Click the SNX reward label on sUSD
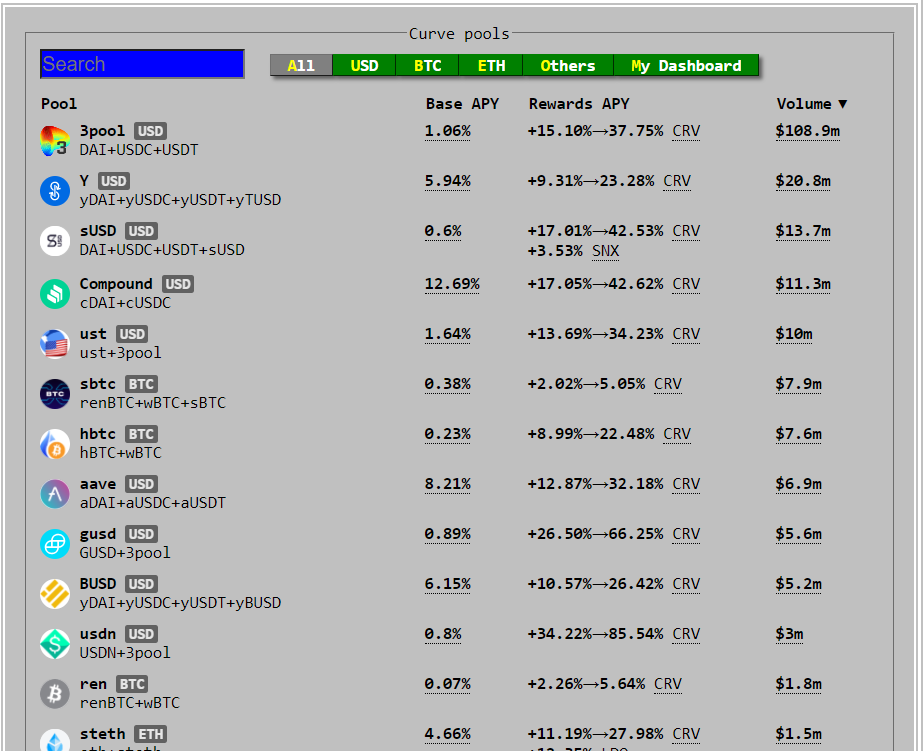Screen dimensions: 923x751 point(606,251)
